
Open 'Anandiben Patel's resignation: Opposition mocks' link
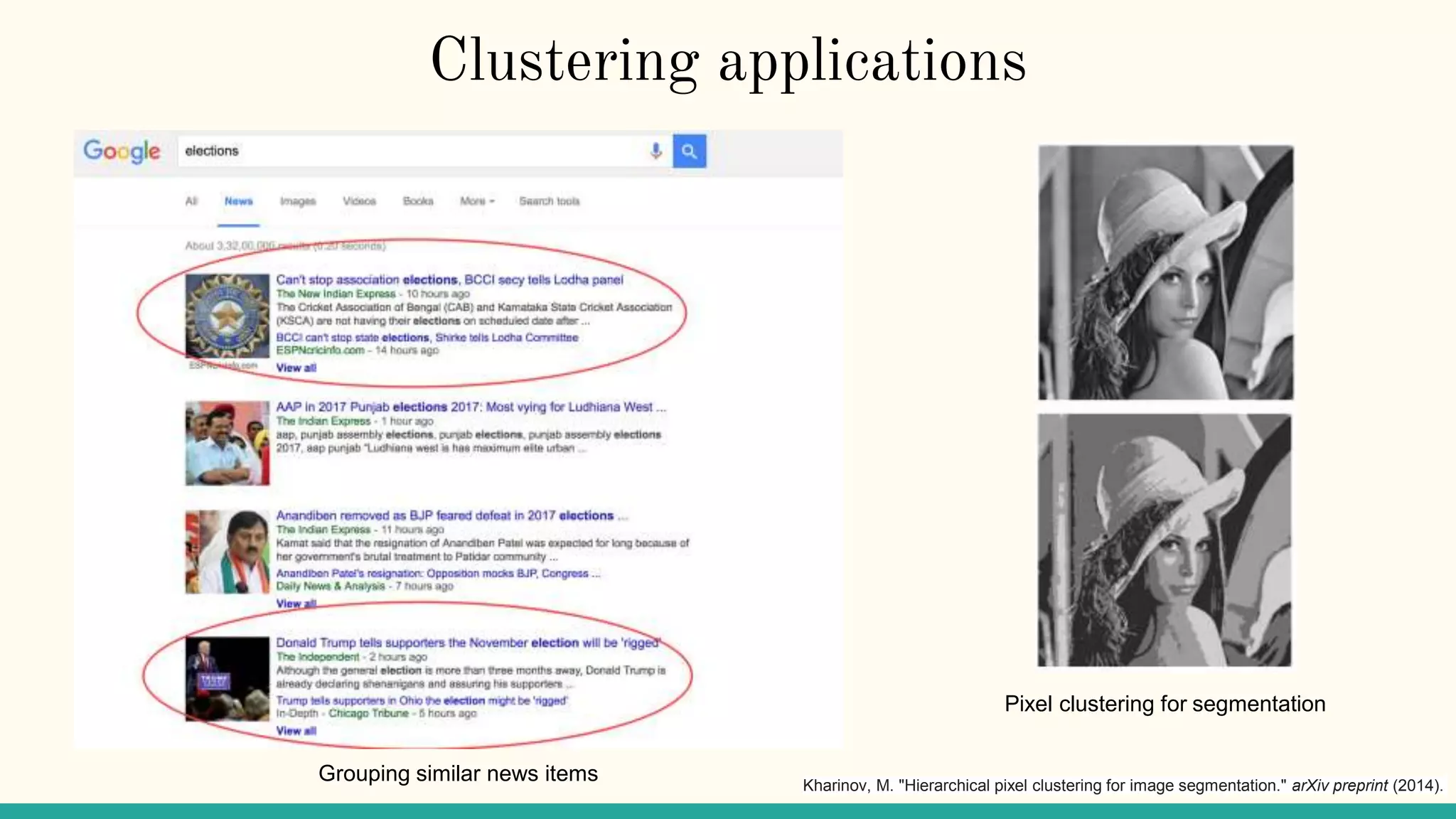click(x=438, y=573)
